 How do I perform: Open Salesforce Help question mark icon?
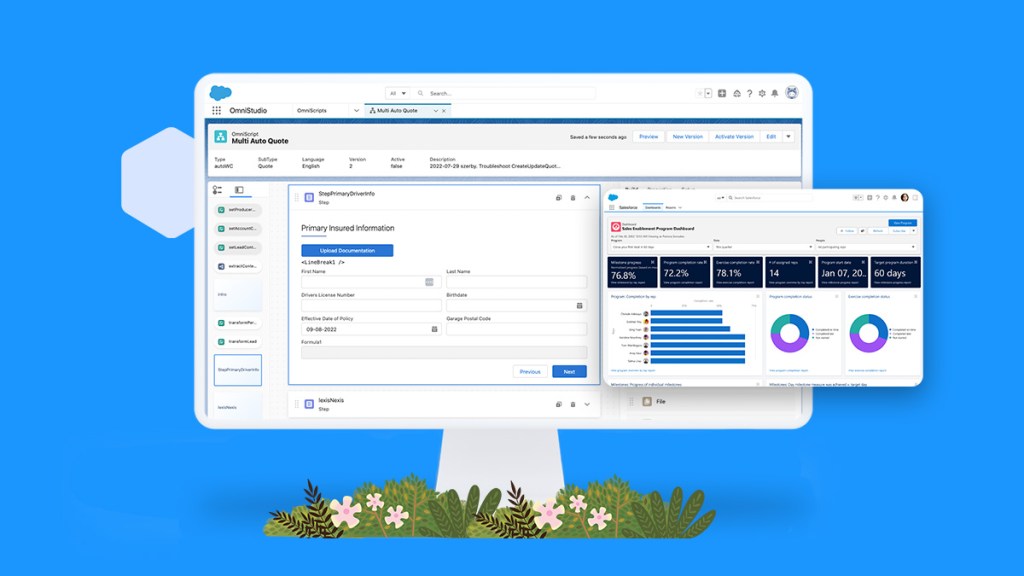click(750, 92)
